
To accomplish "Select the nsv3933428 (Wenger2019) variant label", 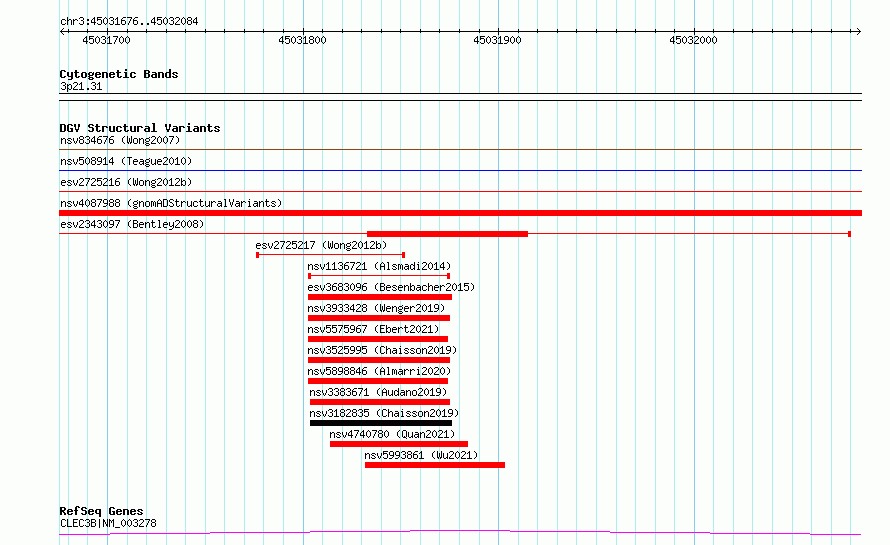I will click(376, 308).
